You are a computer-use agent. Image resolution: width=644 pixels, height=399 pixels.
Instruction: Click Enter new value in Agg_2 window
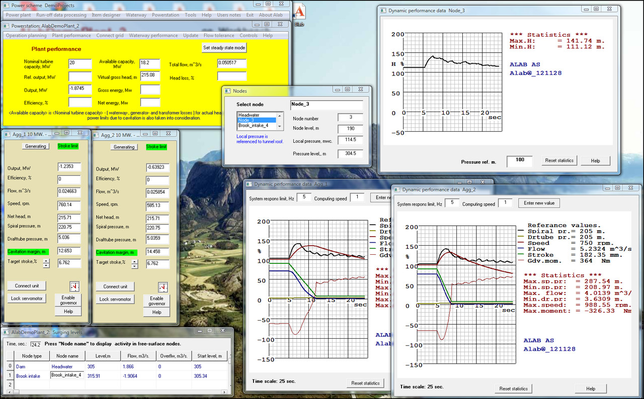(539, 203)
